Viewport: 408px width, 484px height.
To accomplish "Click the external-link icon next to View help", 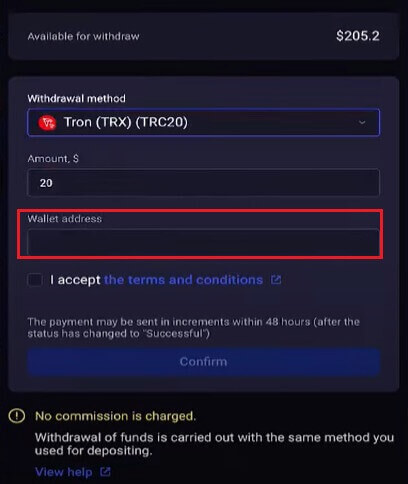I will (x=105, y=472).
